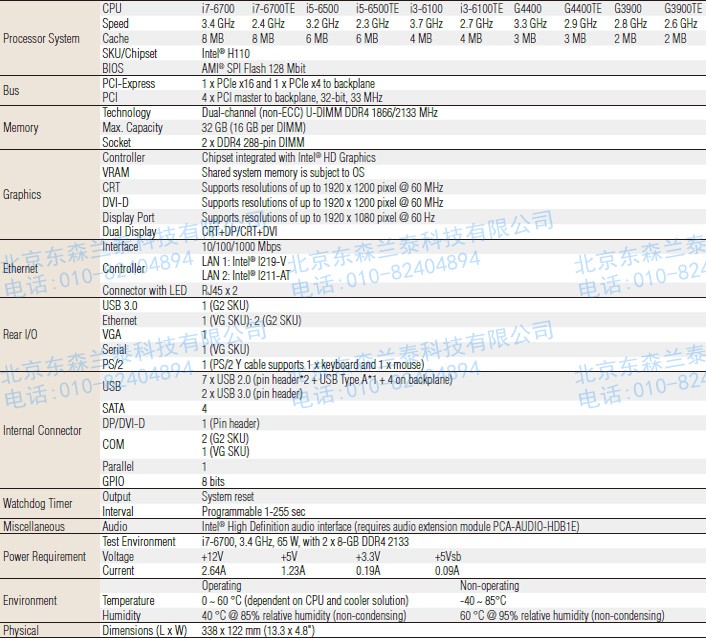The height and width of the screenshot is (638, 706).
Task: Click the Graphics category cell
Action: click(x=23, y=195)
